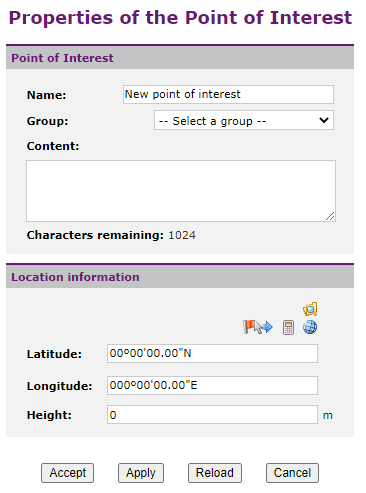Click the blue globe icon

click(310, 327)
